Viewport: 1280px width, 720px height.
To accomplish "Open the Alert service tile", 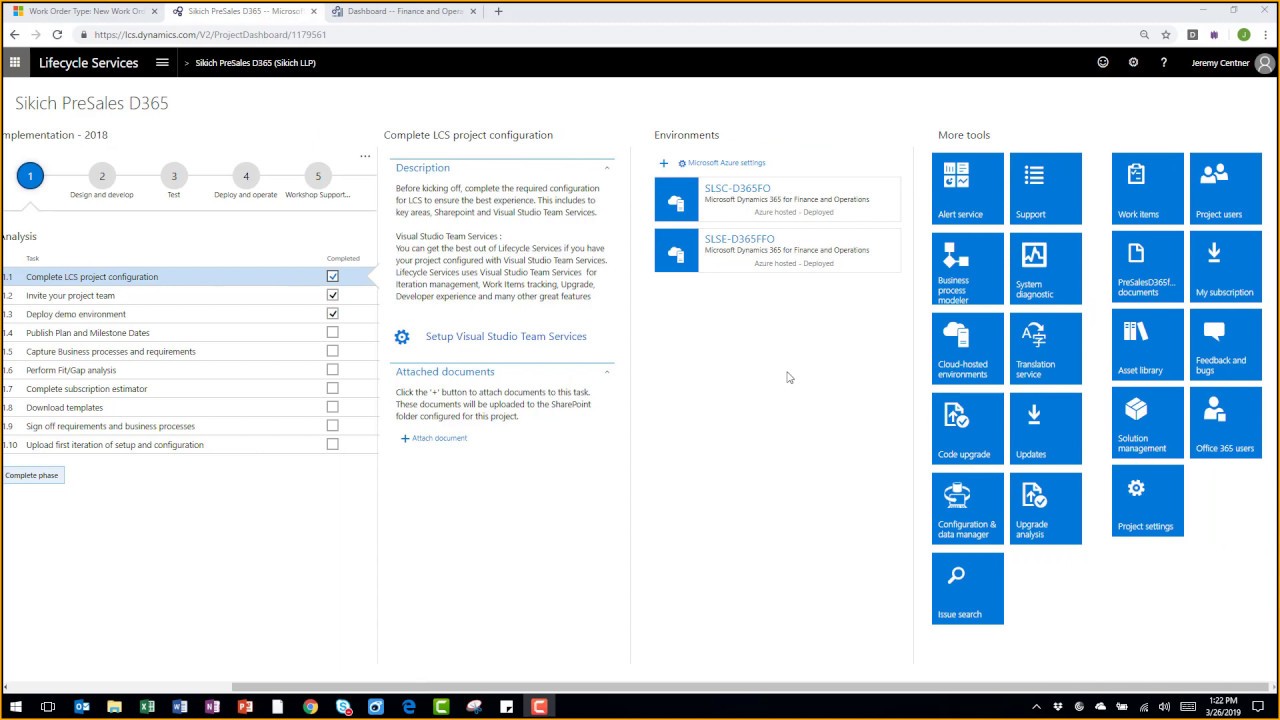I will [967, 189].
